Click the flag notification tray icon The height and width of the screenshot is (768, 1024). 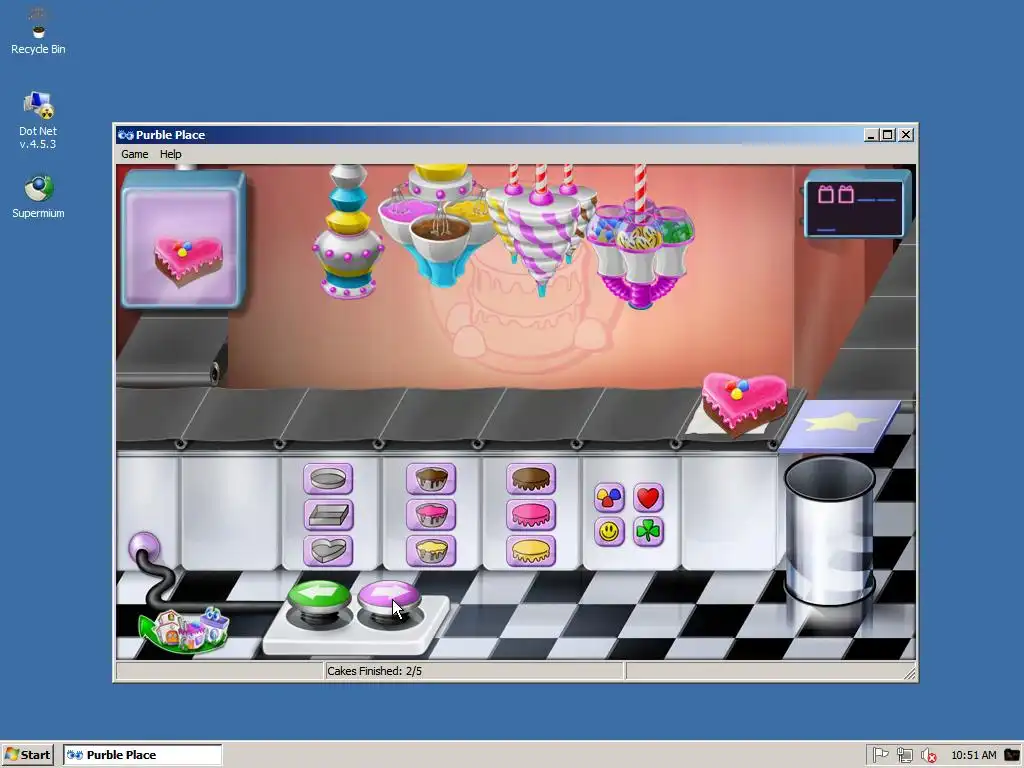coord(880,755)
